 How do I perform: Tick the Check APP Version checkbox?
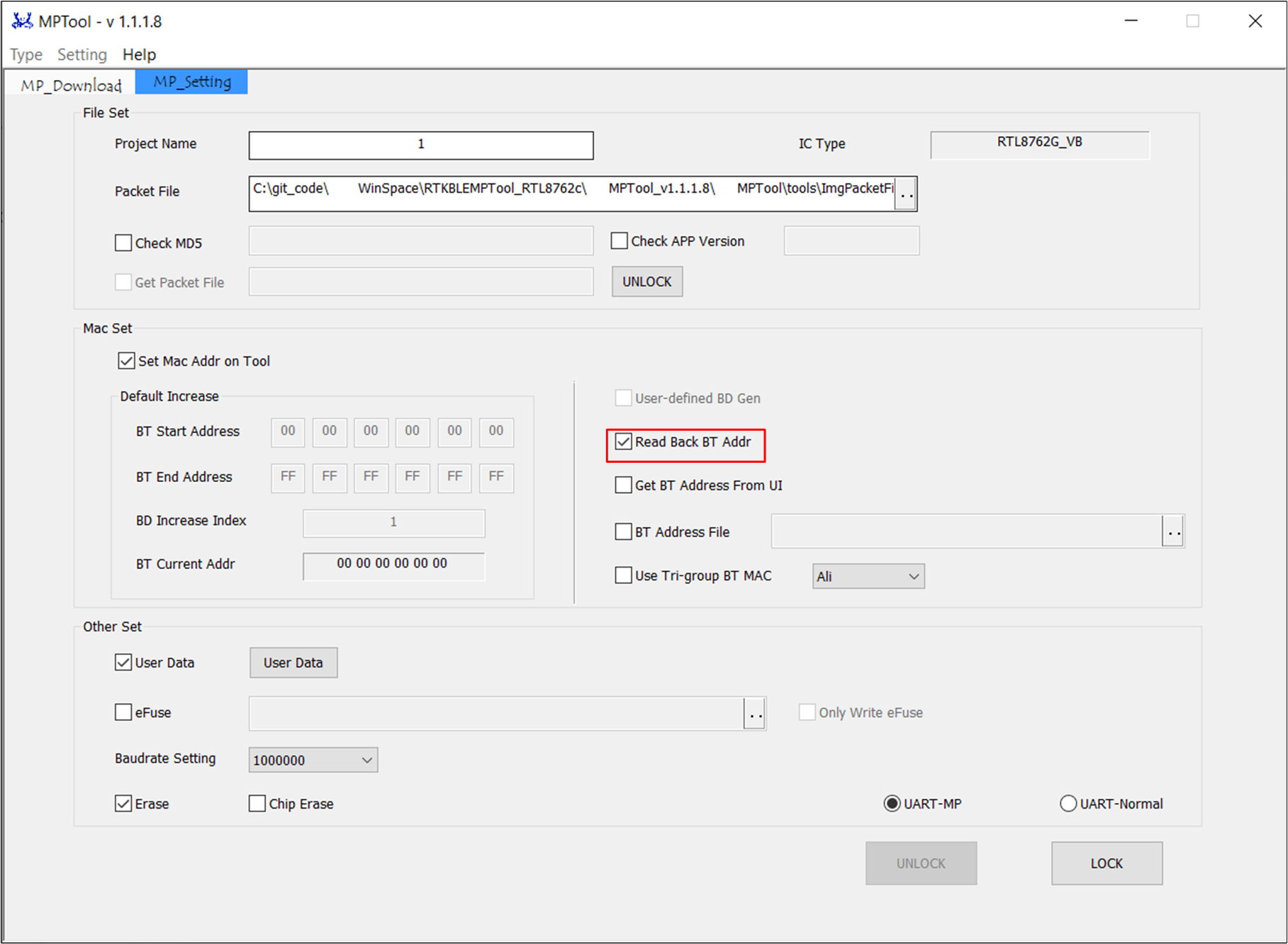point(620,242)
